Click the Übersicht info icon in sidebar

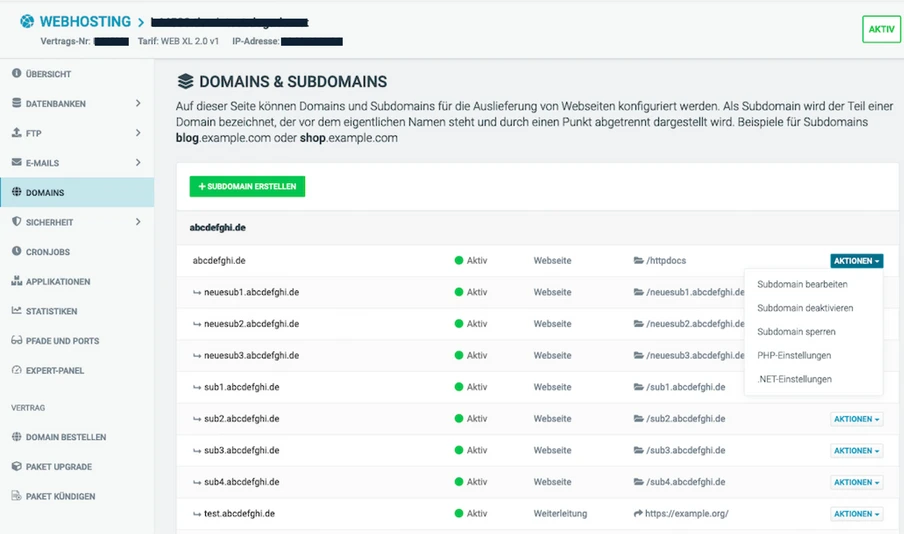(x=17, y=74)
